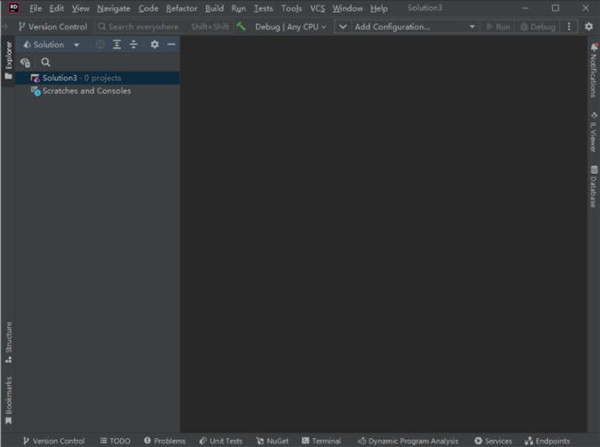This screenshot has width=600, height=447.
Task: Click the Debug button
Action: coord(538,27)
